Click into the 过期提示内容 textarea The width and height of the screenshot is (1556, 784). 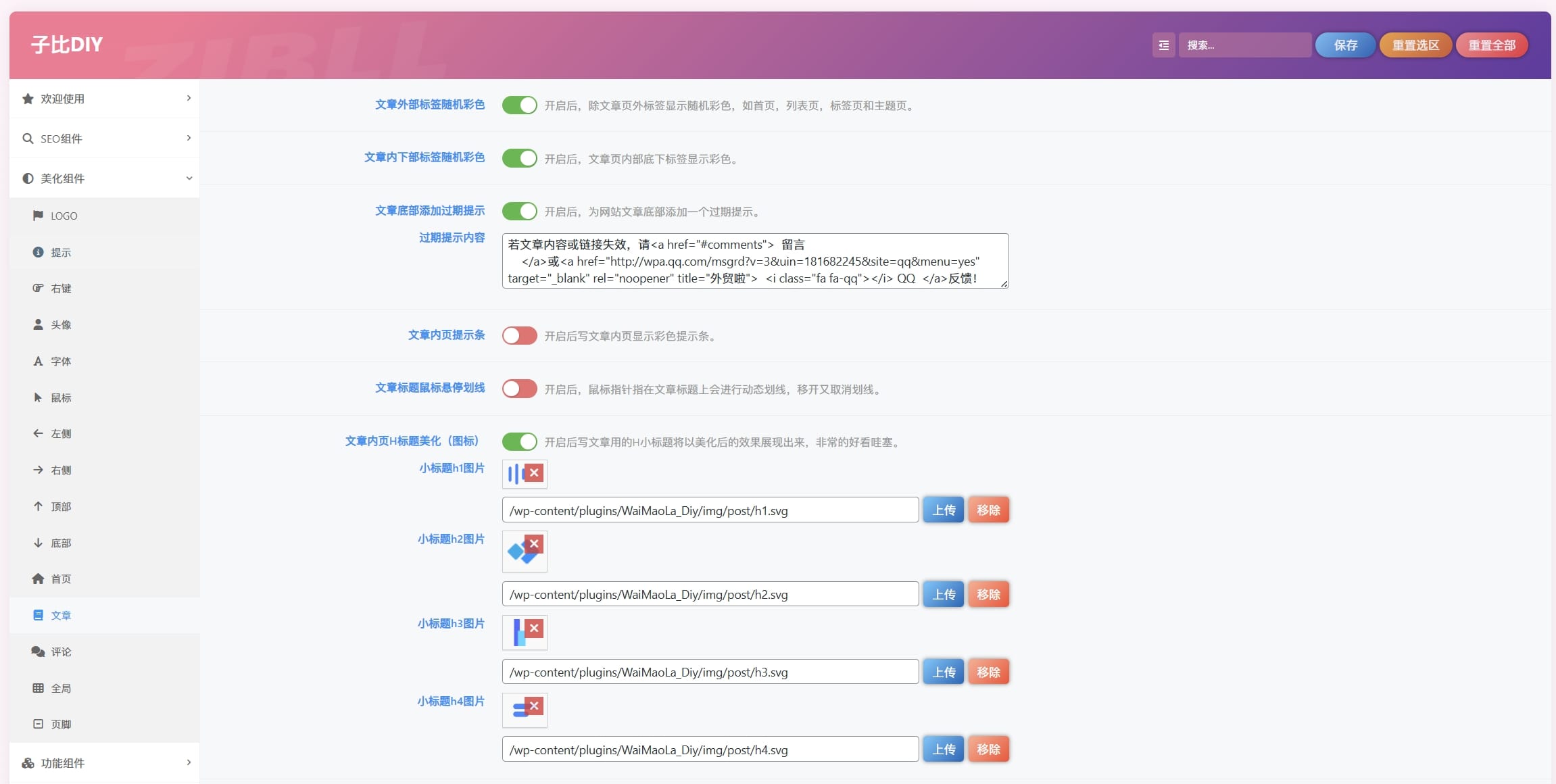click(754, 261)
